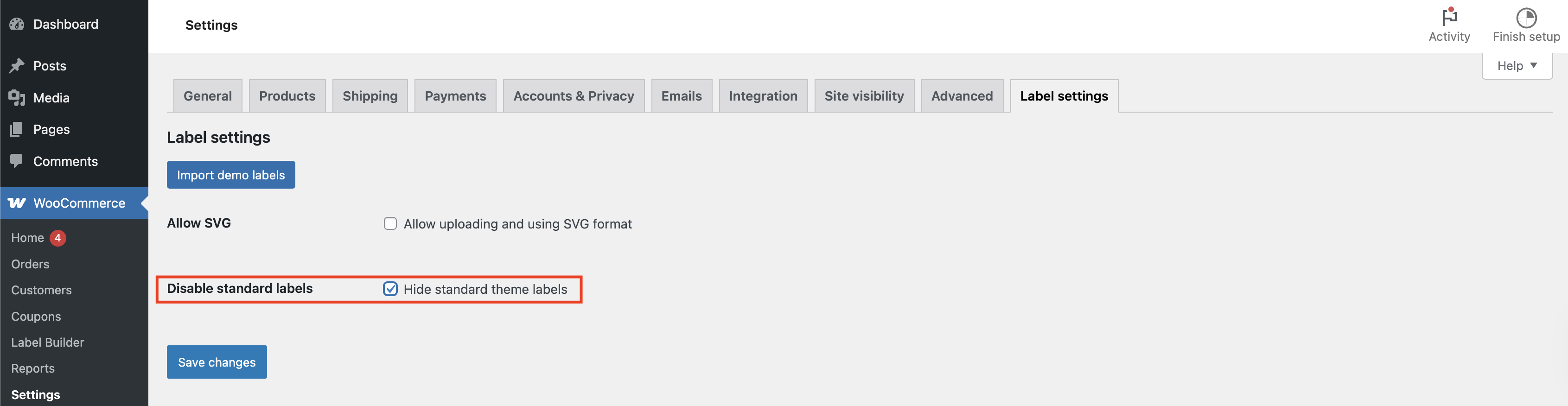1568x406 pixels.
Task: Open WooCommerce Home with notification badge
Action: coord(38,237)
